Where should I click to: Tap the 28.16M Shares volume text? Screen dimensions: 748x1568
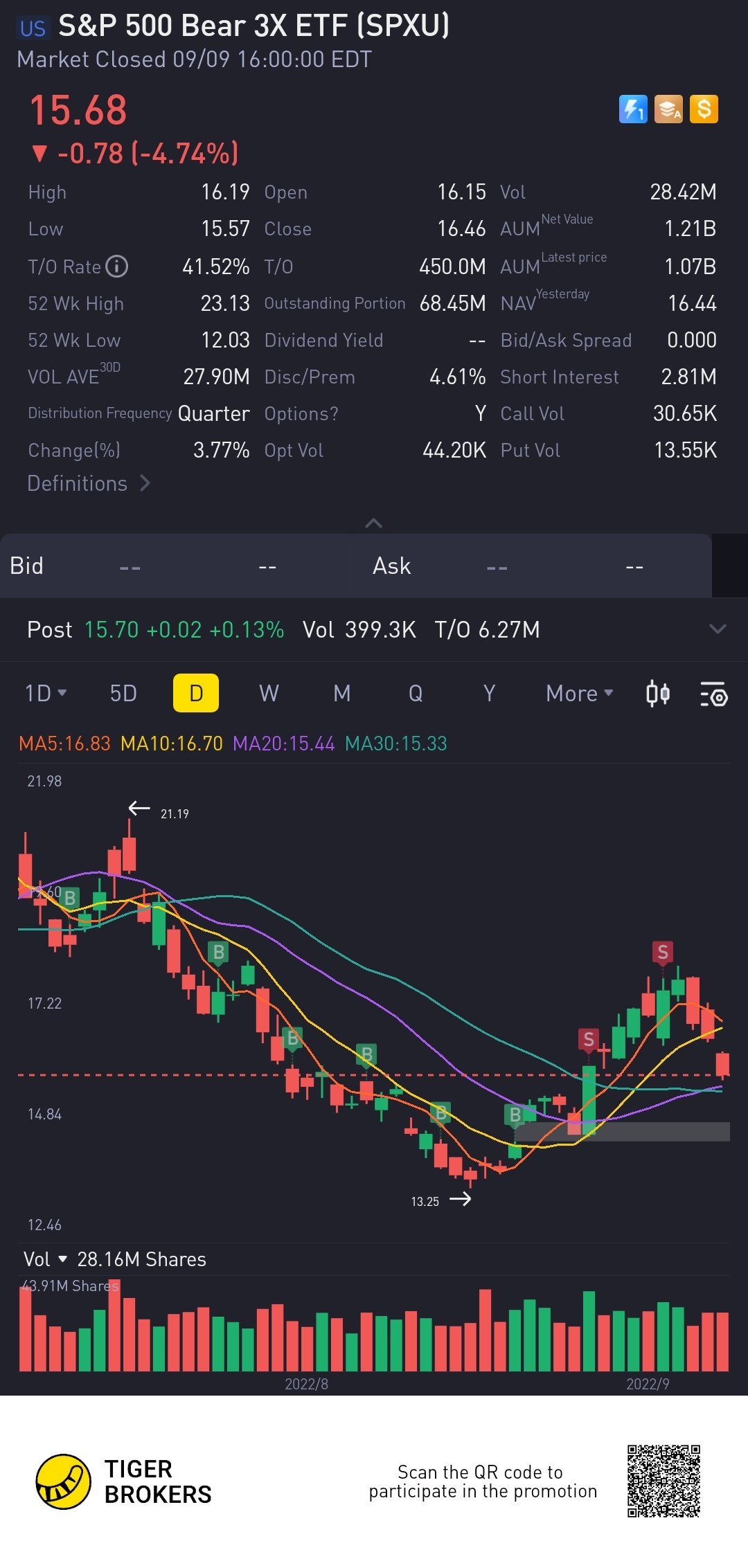141,1259
